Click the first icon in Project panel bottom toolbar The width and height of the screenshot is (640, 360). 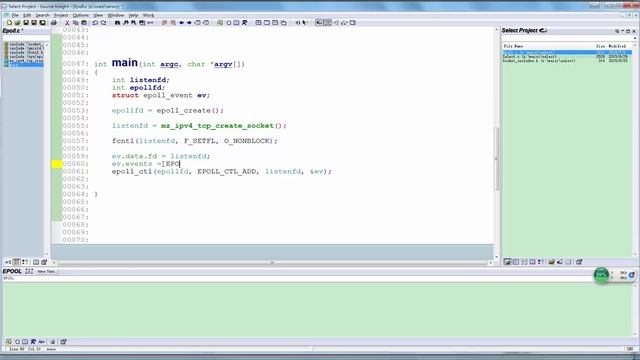coord(507,262)
